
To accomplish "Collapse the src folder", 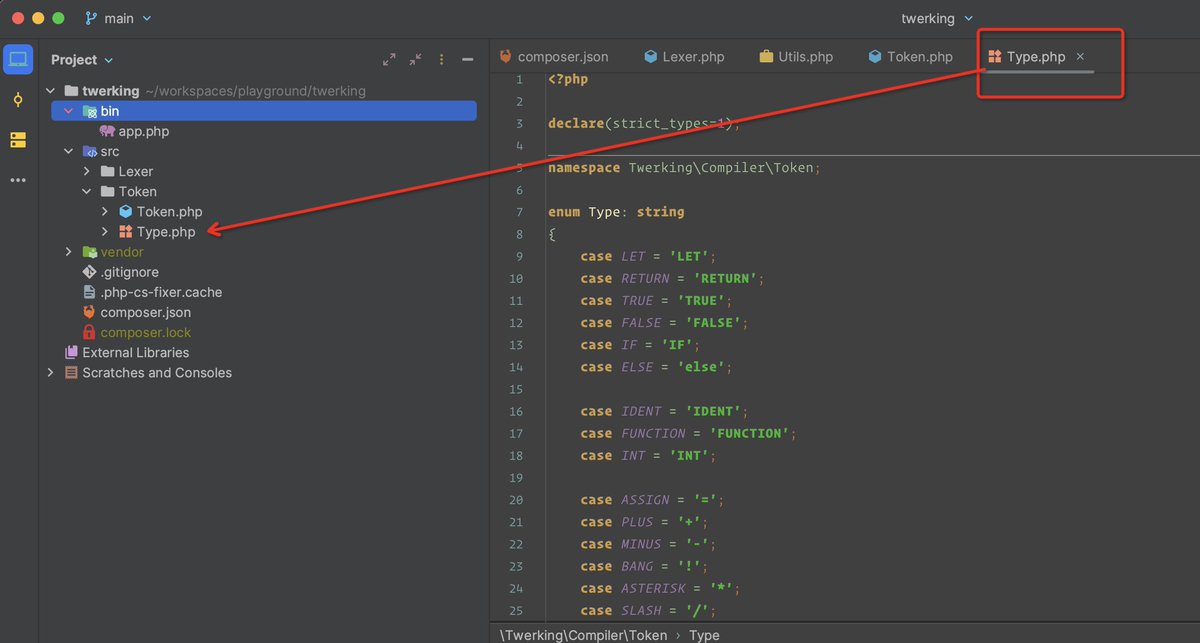I will click(x=69, y=151).
